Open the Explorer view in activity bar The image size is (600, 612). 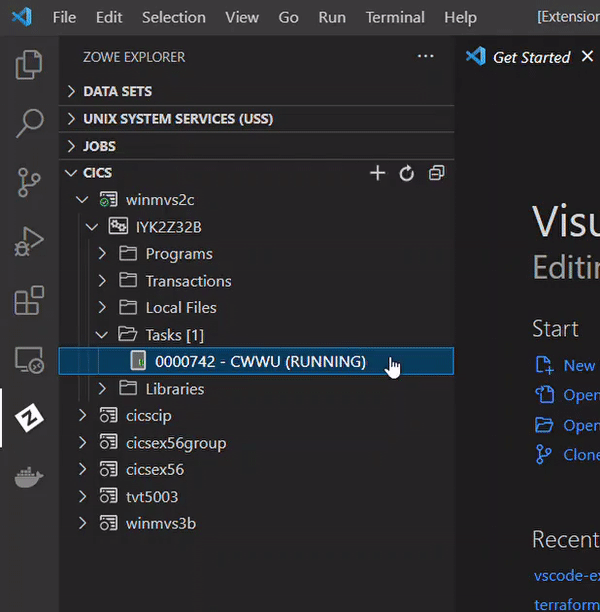29,65
